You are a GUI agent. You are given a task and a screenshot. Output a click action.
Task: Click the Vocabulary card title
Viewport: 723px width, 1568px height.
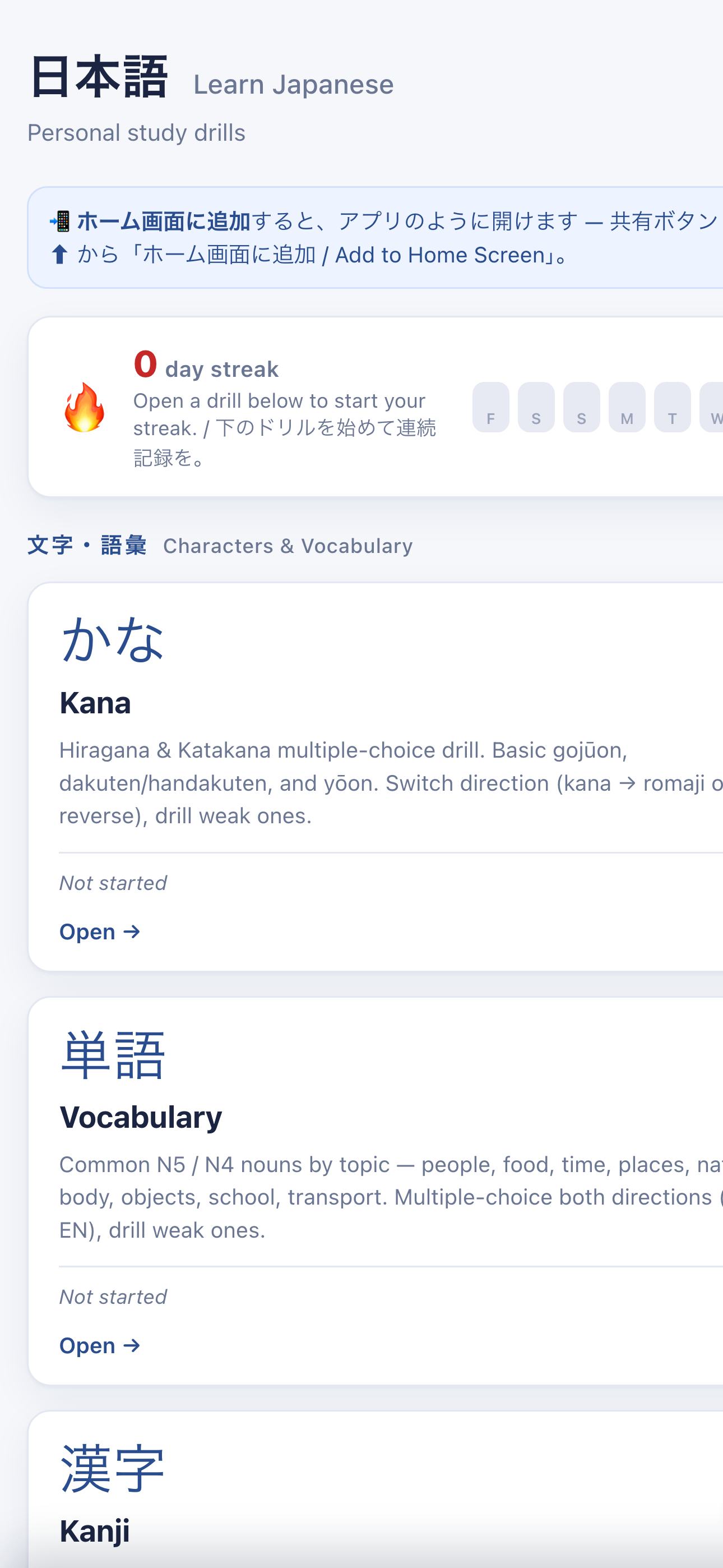tap(141, 1118)
